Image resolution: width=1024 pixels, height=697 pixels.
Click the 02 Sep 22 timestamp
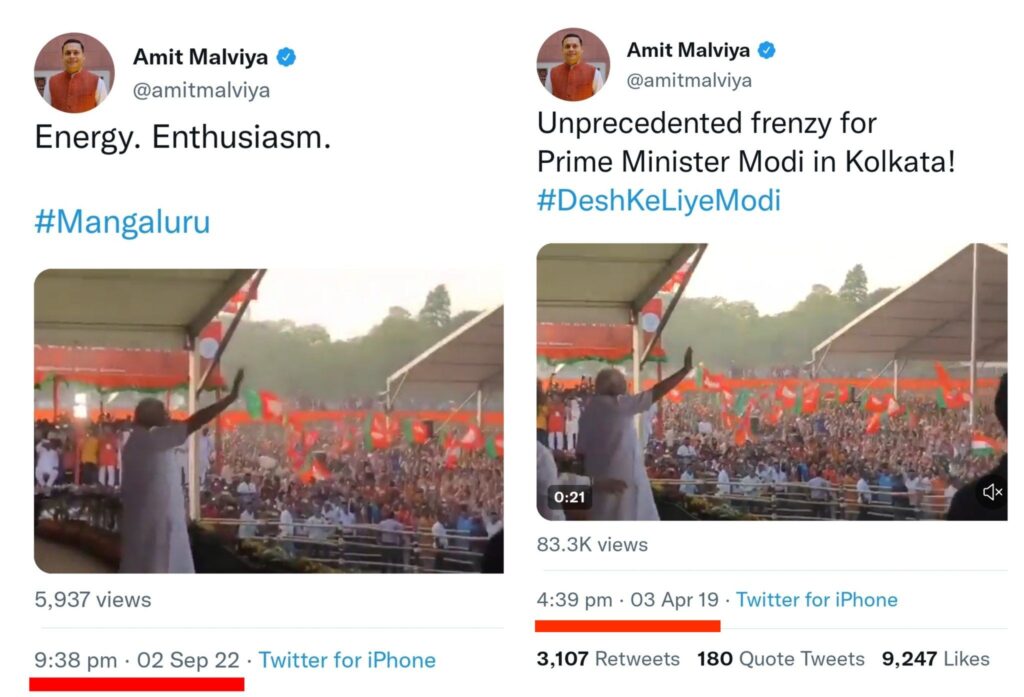tap(188, 660)
